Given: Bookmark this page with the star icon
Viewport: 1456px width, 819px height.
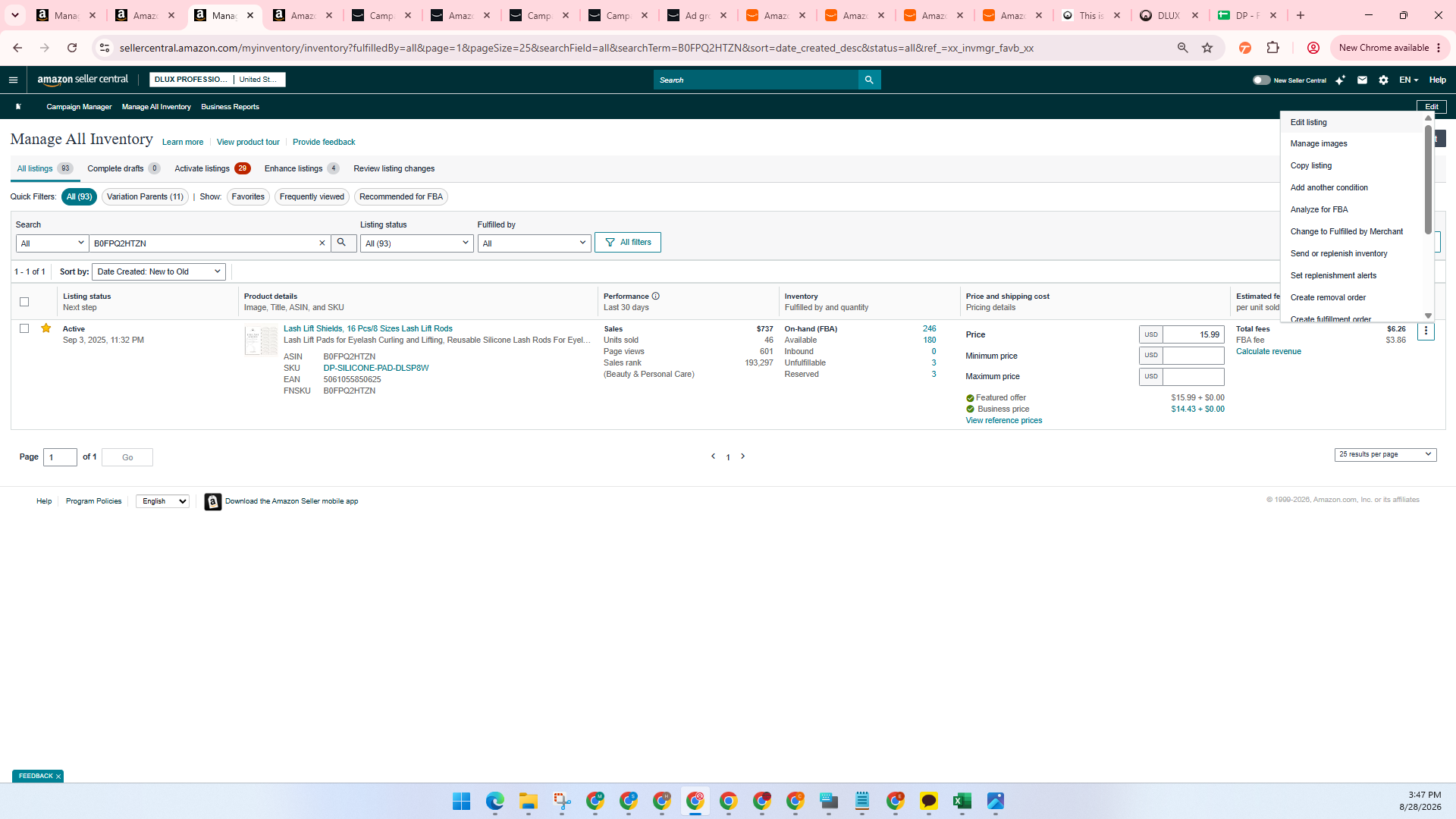Looking at the screenshot, I should [1207, 48].
